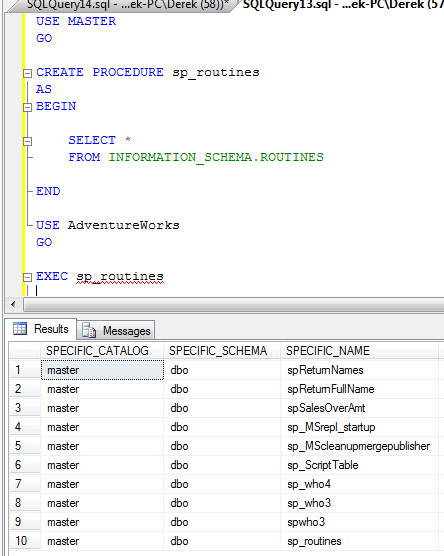Click the horizontal scrollbar track in editor

tap(233, 304)
